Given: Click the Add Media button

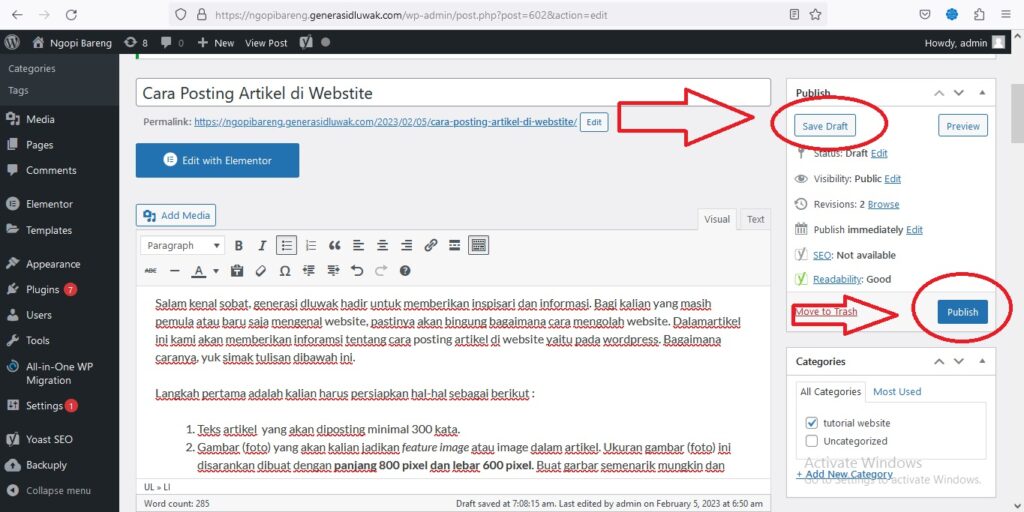Looking at the screenshot, I should click(x=176, y=216).
